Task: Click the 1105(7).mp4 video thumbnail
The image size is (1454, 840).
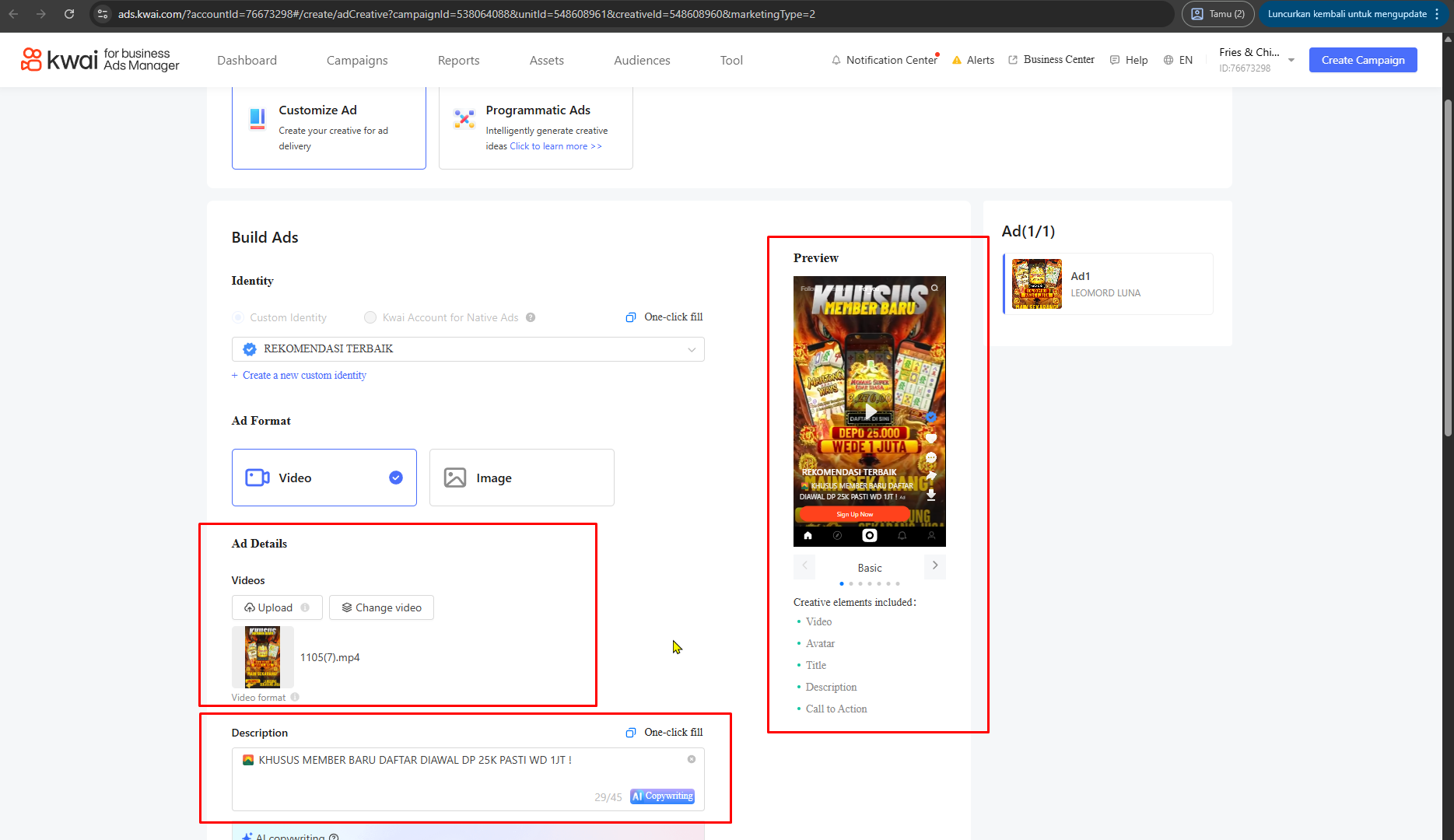Action: pos(263,657)
